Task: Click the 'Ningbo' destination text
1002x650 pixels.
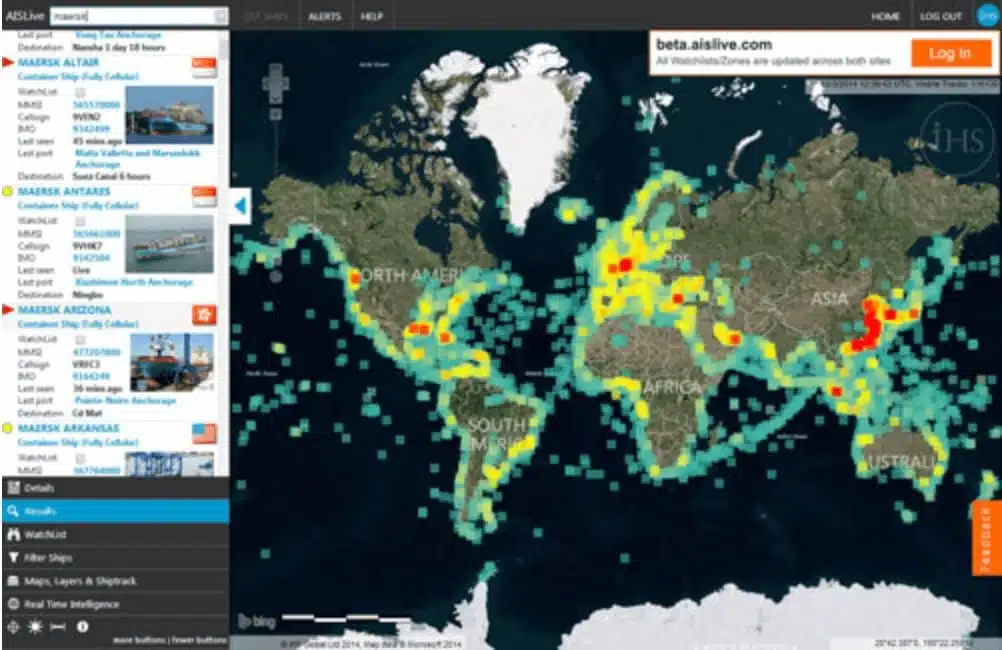Action: click(x=88, y=295)
